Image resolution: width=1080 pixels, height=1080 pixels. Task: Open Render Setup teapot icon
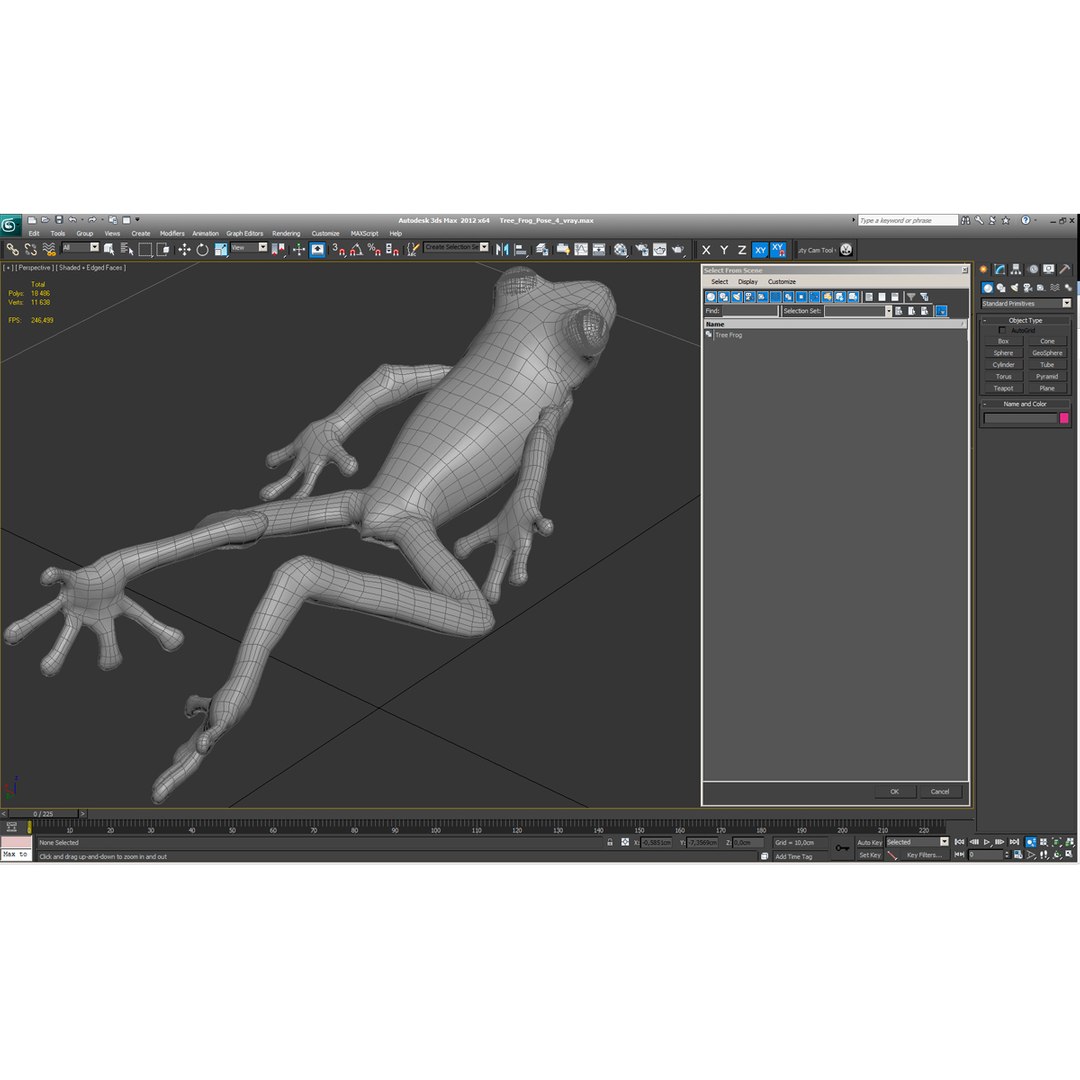click(x=641, y=249)
